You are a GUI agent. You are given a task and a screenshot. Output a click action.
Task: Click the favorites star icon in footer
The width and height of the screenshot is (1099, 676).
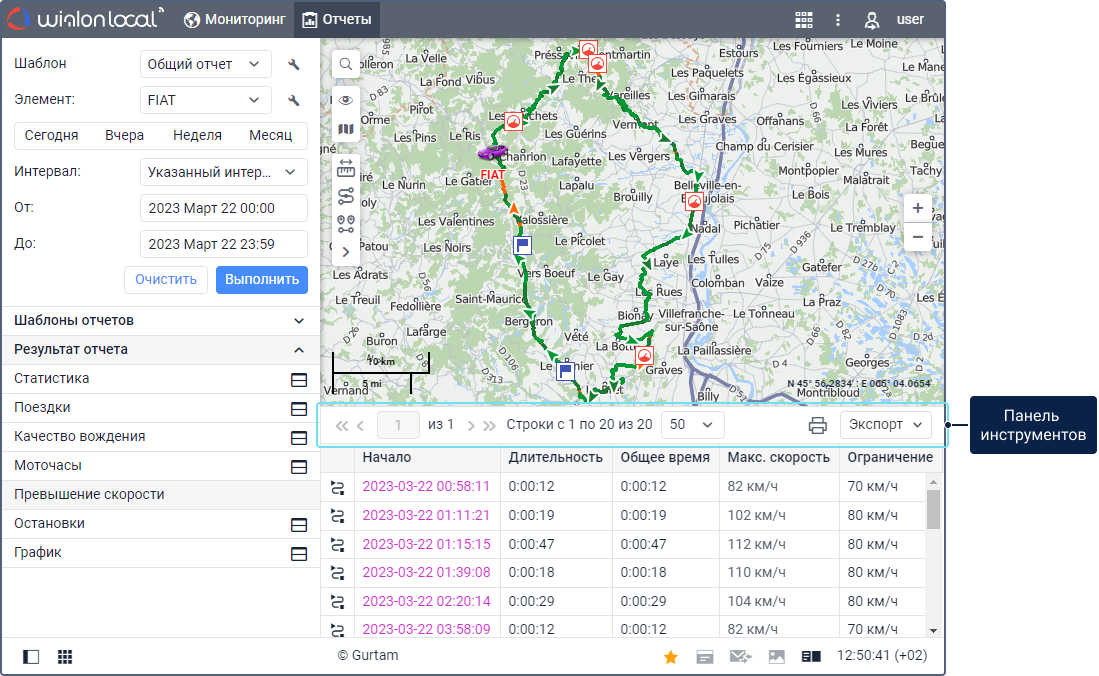[x=671, y=657]
